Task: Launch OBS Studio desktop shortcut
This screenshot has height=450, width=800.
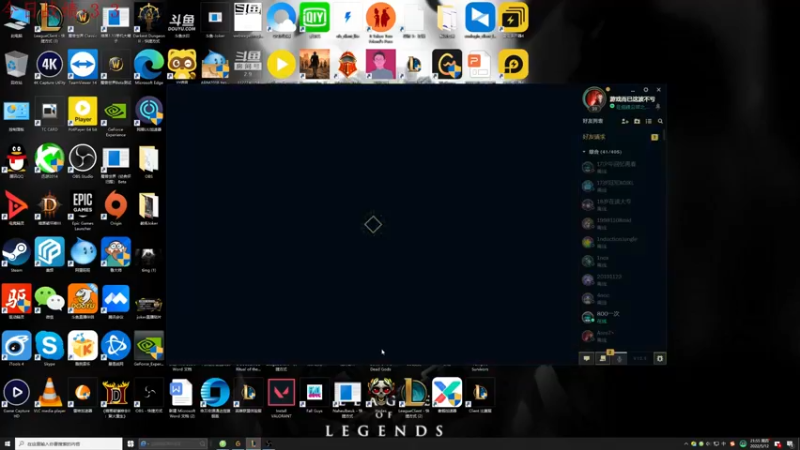Action: (83, 159)
